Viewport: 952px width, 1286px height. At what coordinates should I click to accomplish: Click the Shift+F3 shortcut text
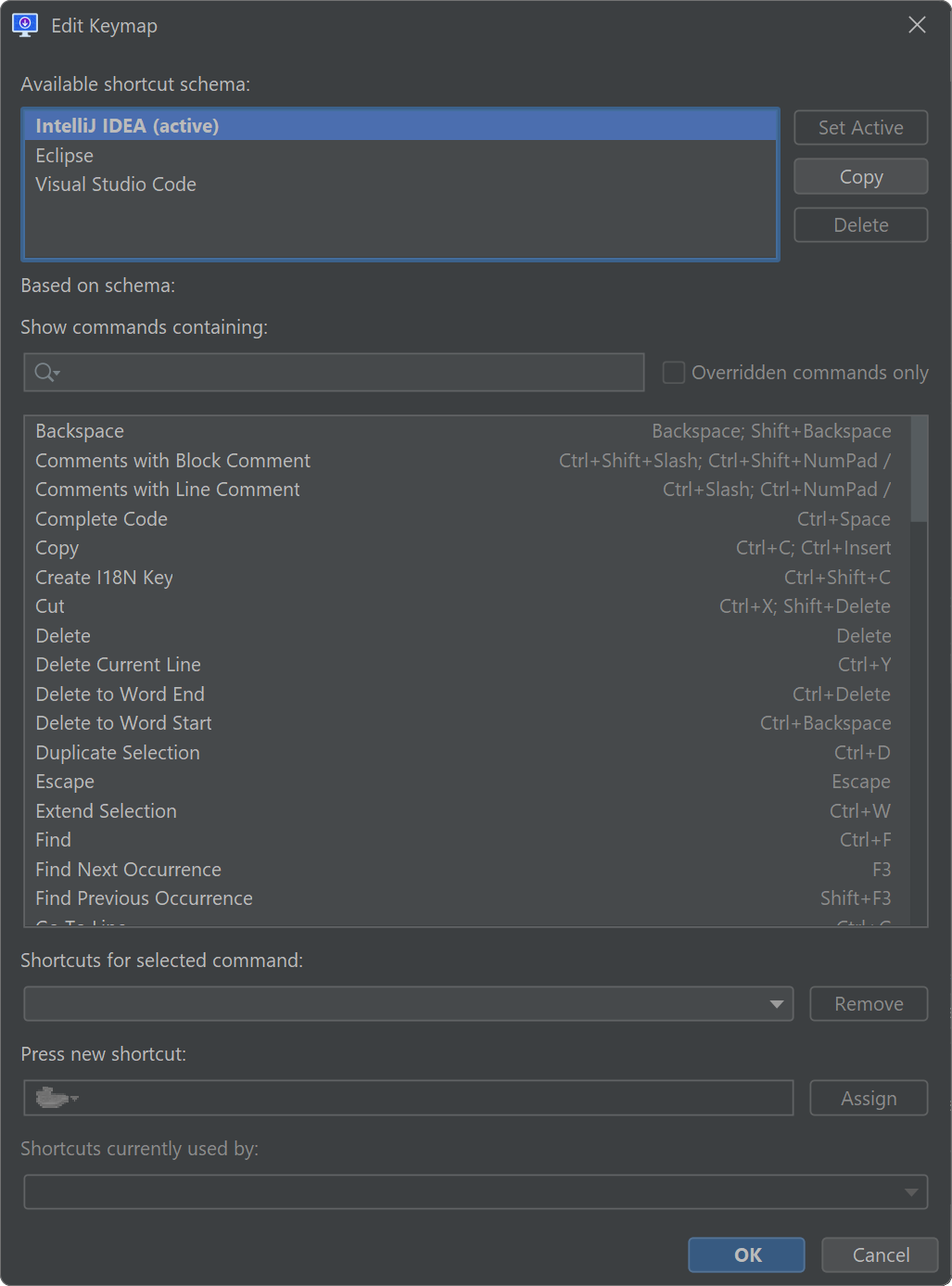tap(856, 898)
